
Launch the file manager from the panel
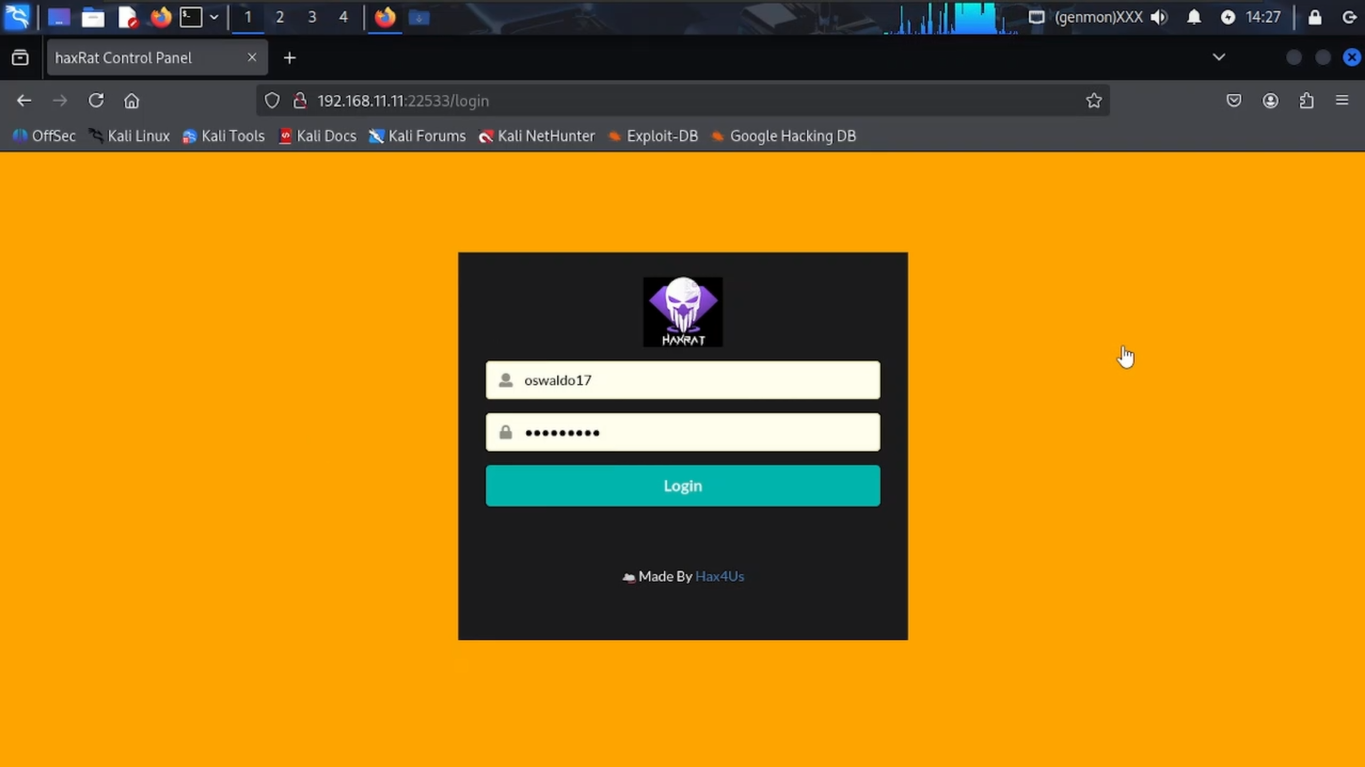pyautogui.click(x=93, y=17)
